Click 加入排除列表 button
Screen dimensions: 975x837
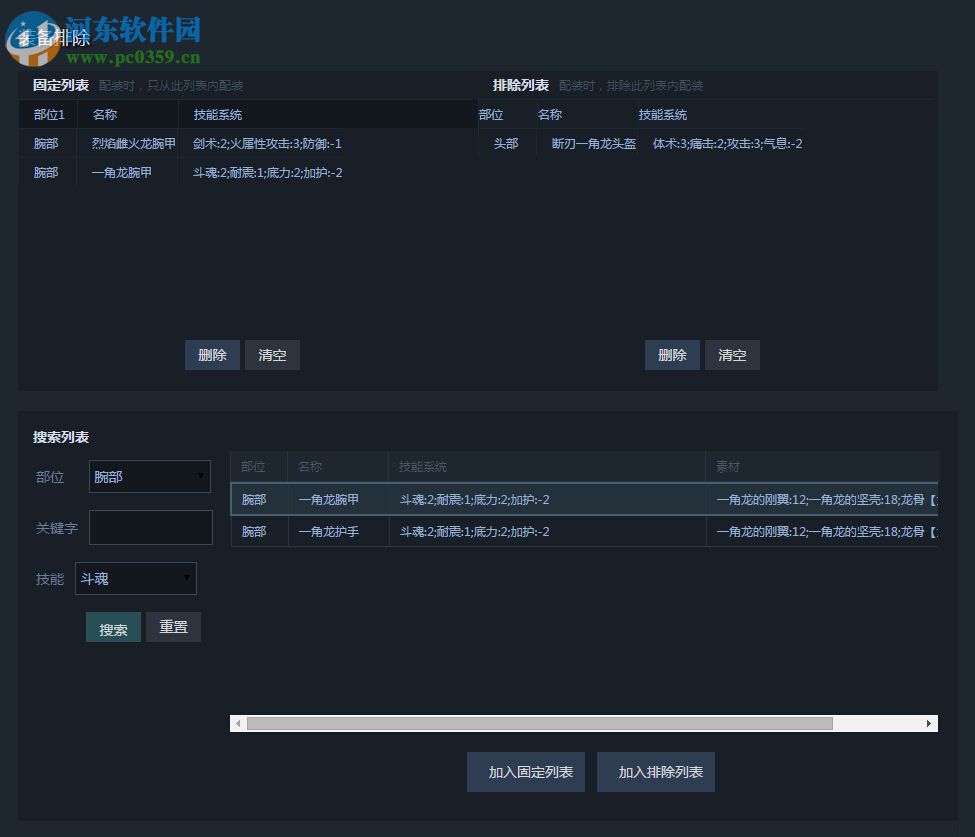(656, 772)
